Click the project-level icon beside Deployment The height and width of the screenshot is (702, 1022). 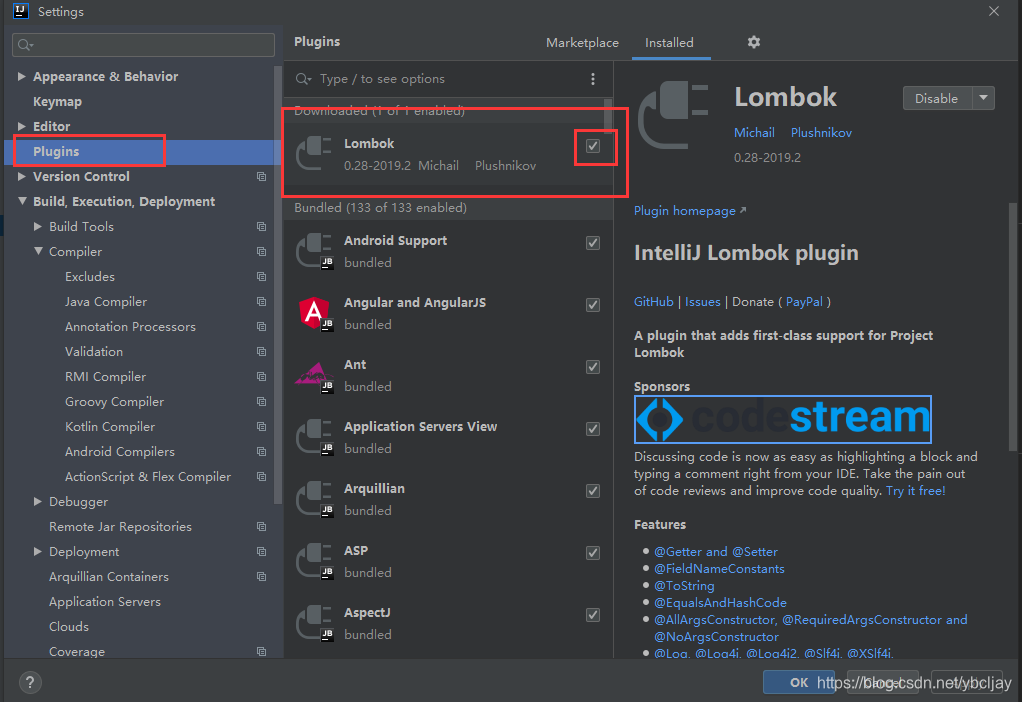(261, 551)
